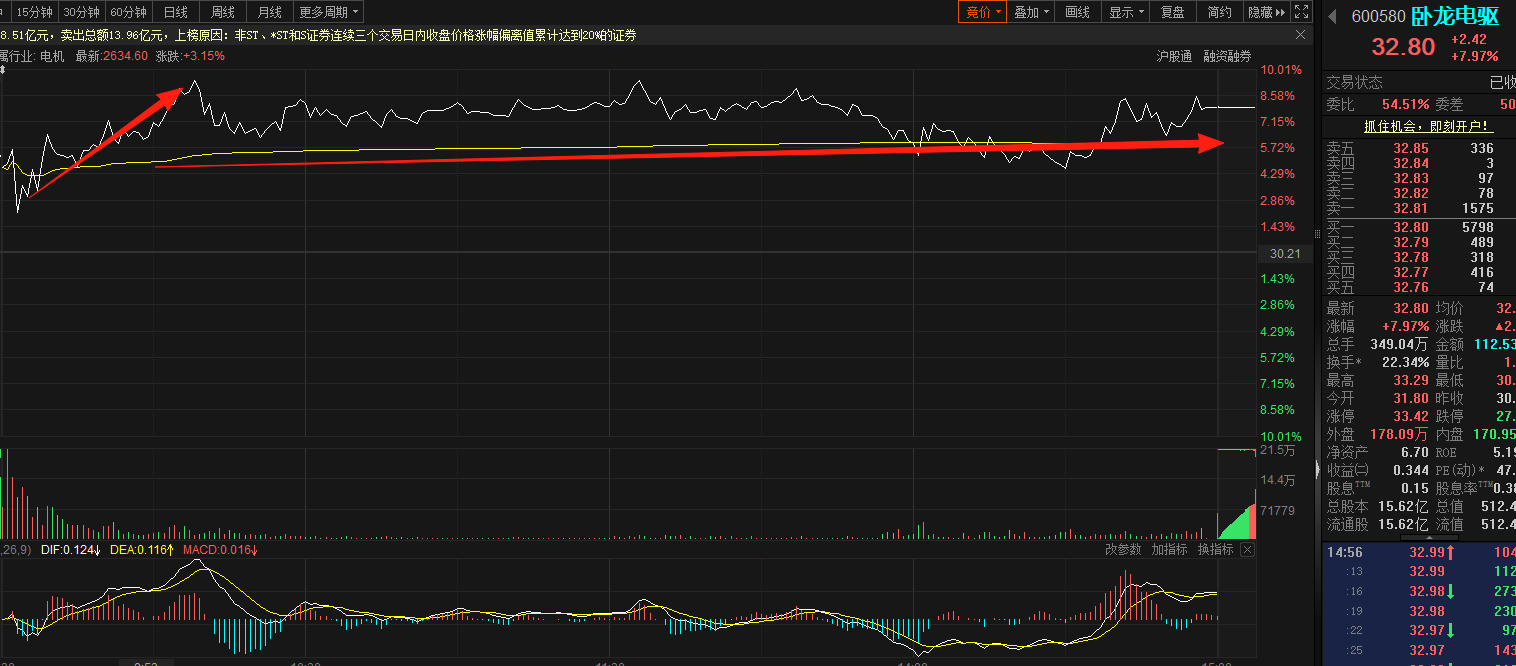Click 加指标 to add indicator
The width and height of the screenshot is (1516, 666).
coord(1169,550)
